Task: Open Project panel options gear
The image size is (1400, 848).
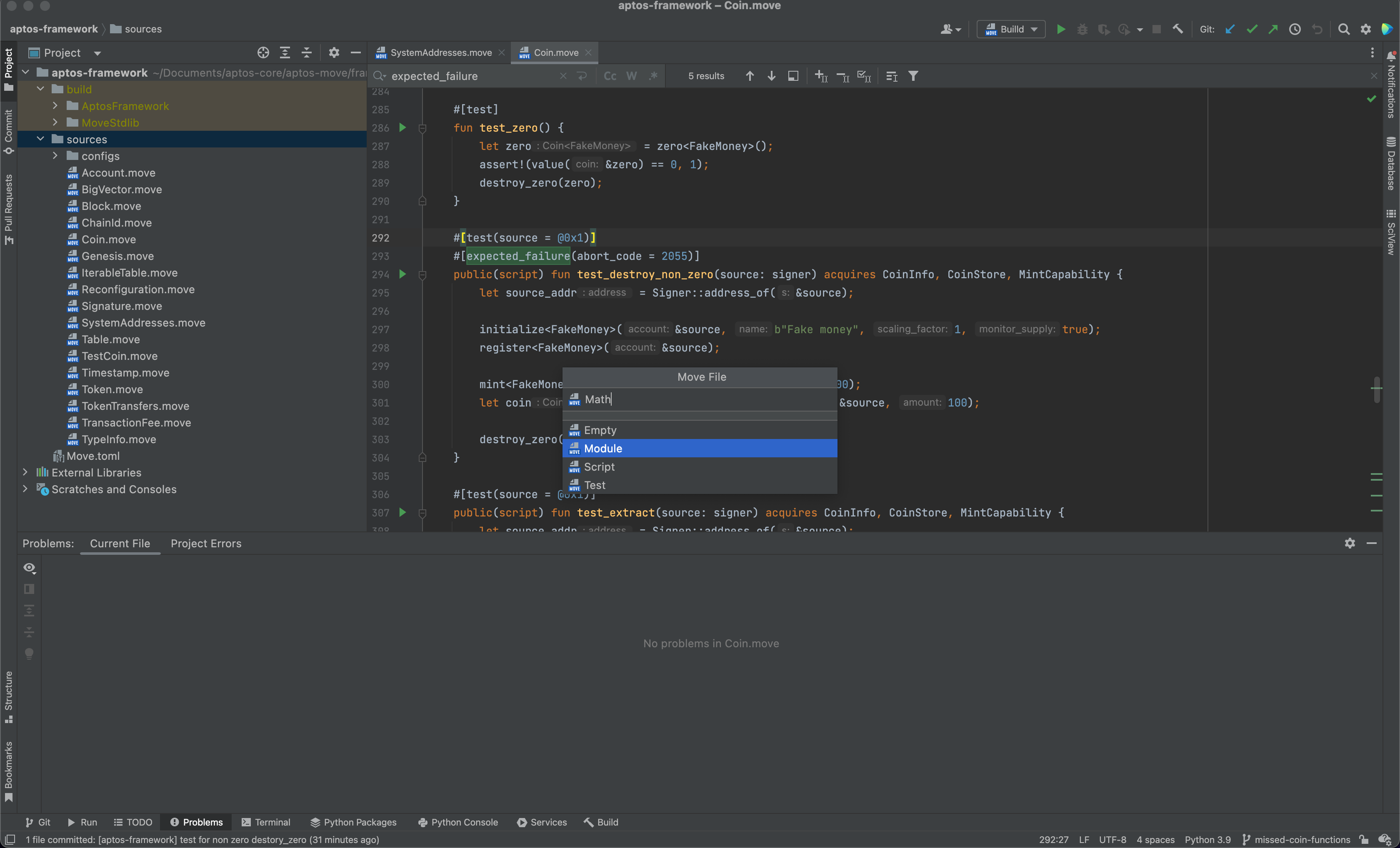Action: 334,53
